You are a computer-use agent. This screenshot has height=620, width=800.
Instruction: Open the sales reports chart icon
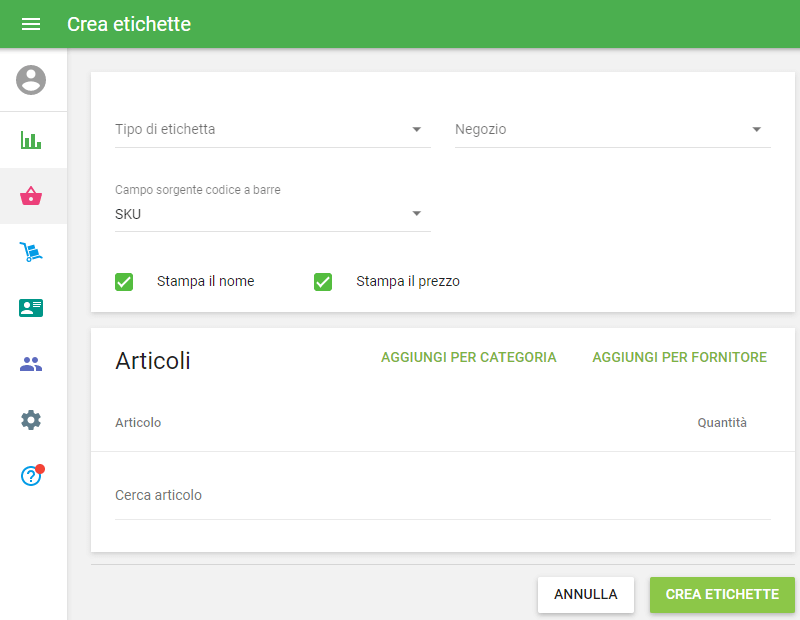tap(31, 140)
